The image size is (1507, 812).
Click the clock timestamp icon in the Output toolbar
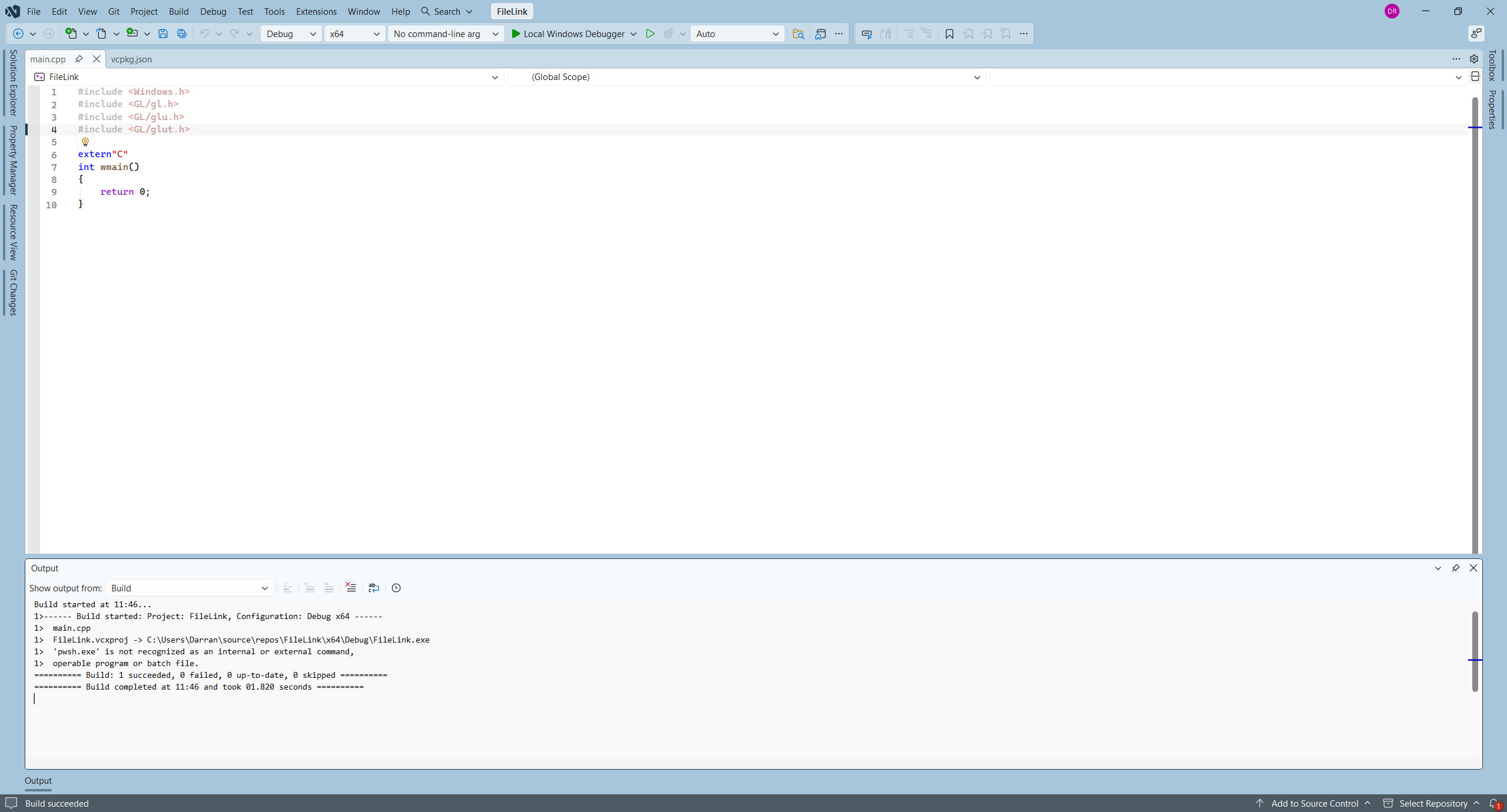pyautogui.click(x=396, y=588)
